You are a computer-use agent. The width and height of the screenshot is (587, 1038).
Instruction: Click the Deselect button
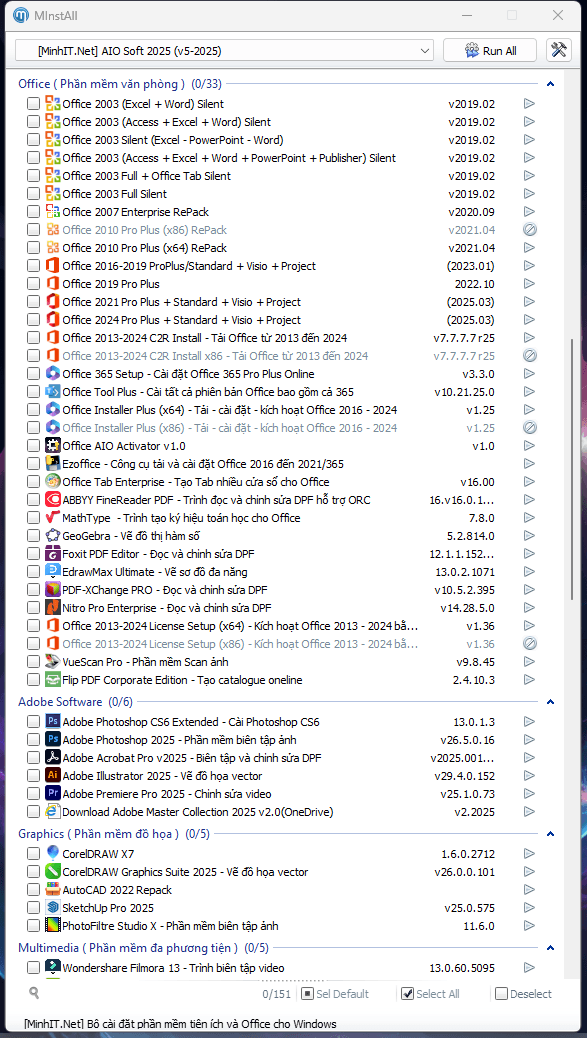[x=523, y=994]
